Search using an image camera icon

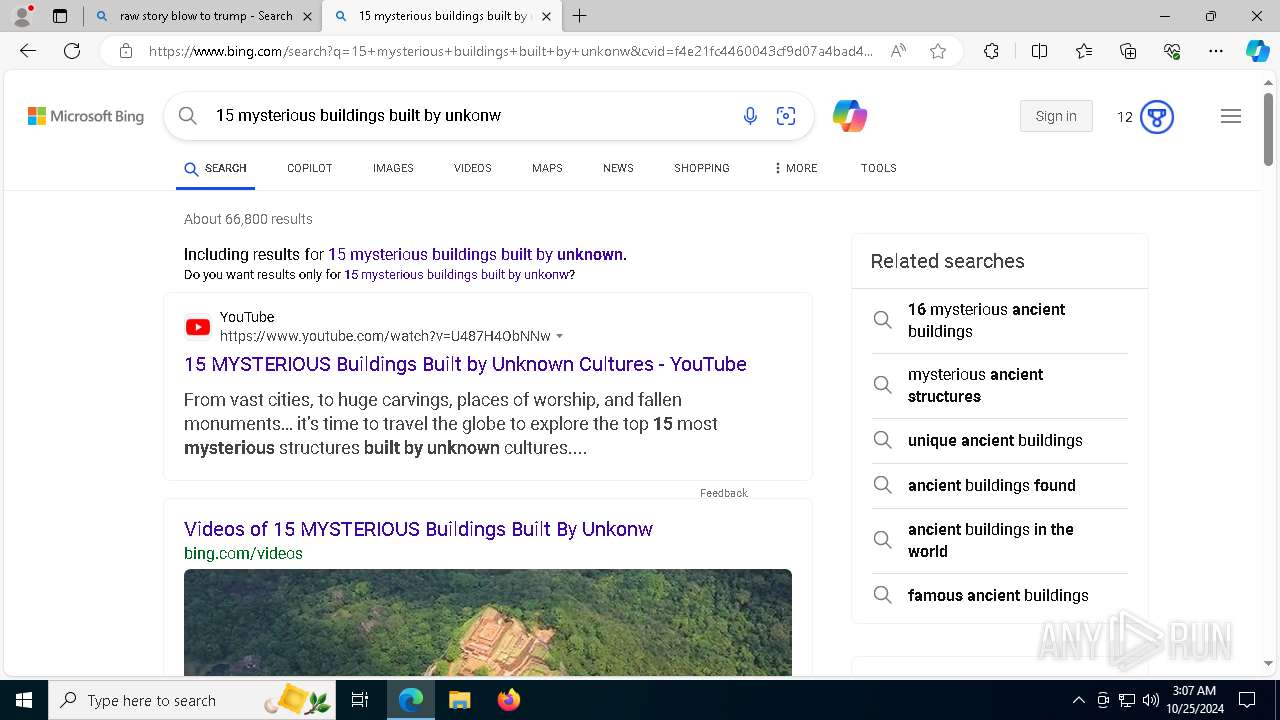786,116
